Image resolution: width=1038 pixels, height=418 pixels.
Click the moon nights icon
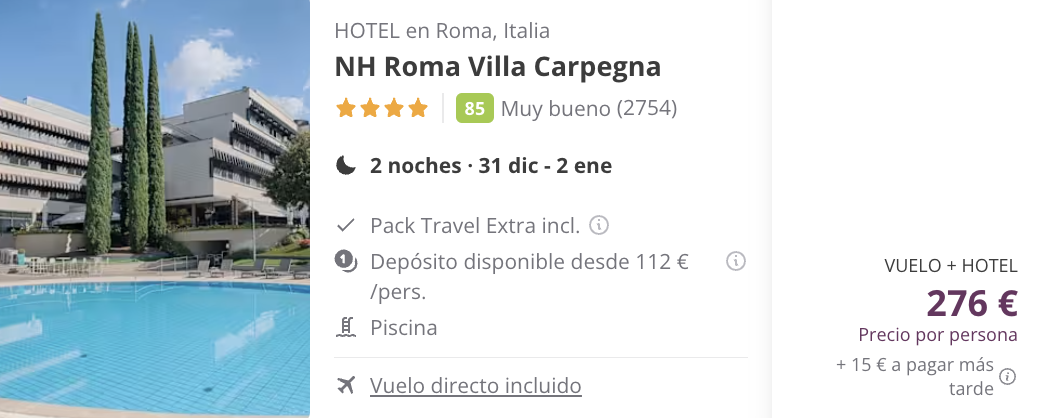[346, 165]
